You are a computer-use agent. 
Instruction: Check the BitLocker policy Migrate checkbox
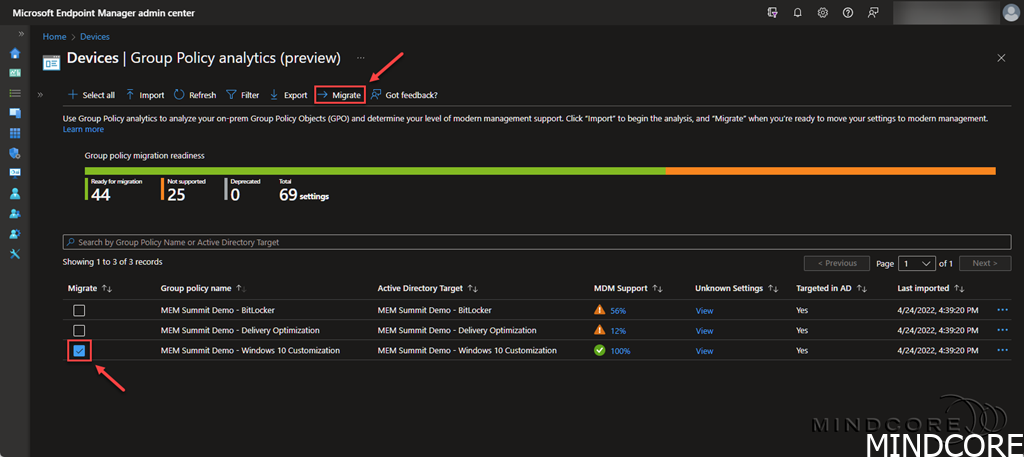[79, 310]
